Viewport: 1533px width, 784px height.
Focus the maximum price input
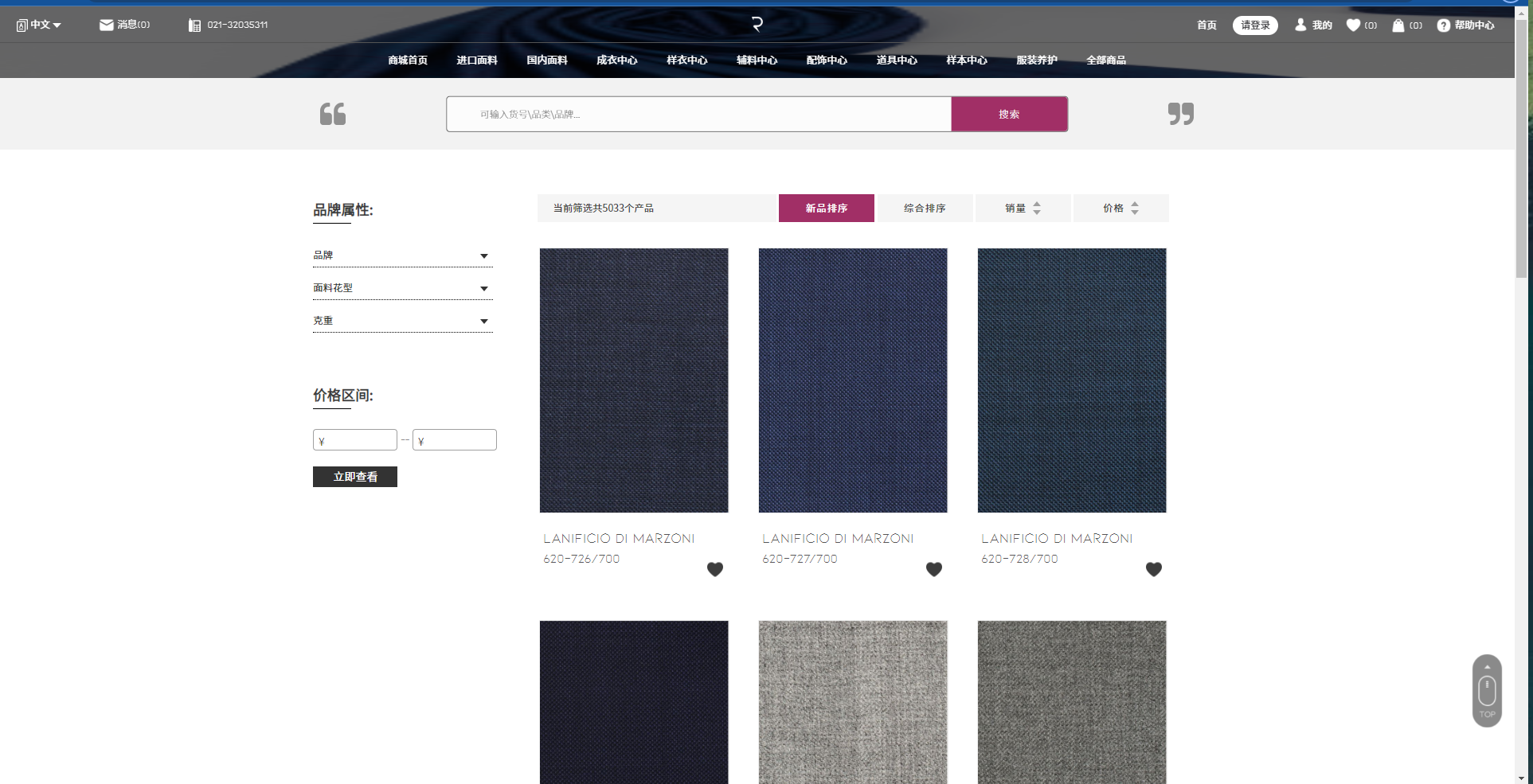[455, 440]
